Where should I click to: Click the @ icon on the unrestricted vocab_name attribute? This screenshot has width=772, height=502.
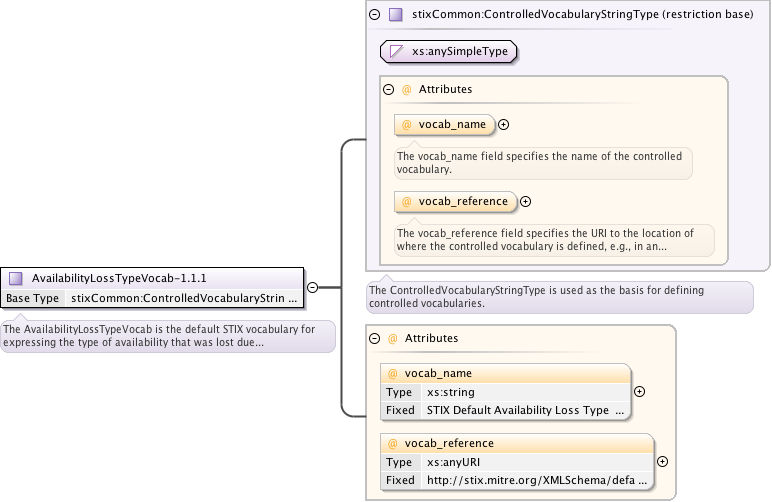click(407, 125)
